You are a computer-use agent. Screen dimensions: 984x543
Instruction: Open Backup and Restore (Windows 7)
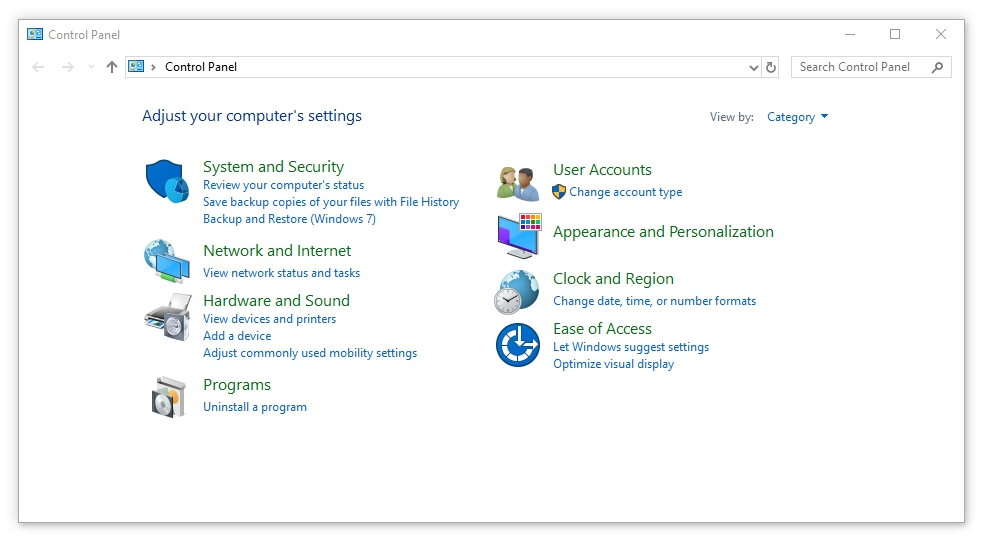pos(289,219)
